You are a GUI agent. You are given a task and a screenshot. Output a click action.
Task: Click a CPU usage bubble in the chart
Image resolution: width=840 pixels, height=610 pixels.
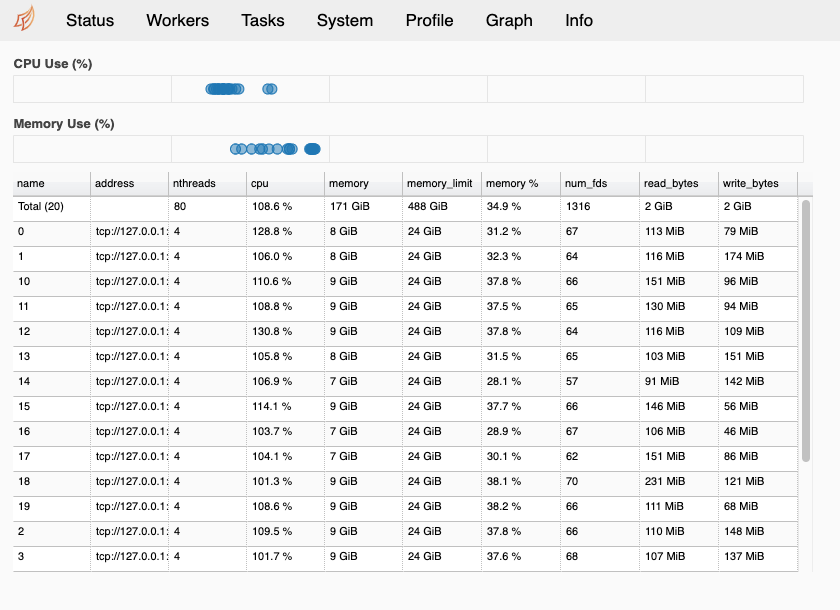[224, 89]
